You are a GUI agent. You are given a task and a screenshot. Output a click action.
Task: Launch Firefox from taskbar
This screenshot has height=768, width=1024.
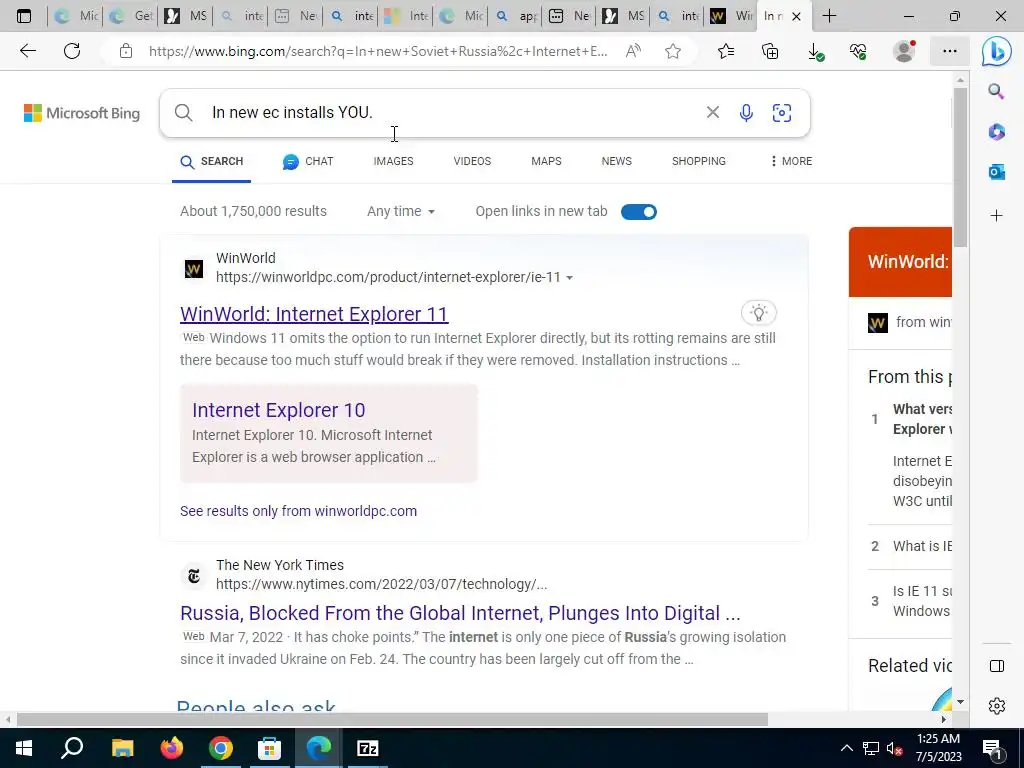(x=172, y=748)
